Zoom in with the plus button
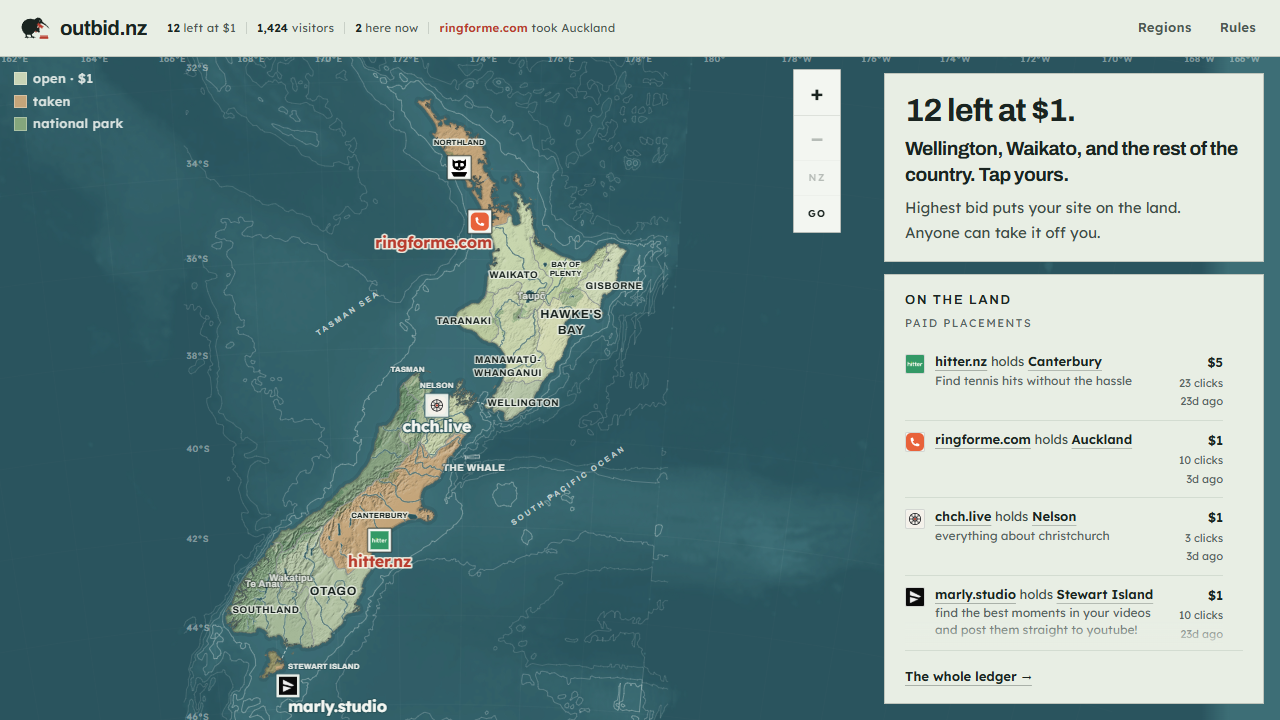Viewport: 1280px width, 720px height. [817, 95]
